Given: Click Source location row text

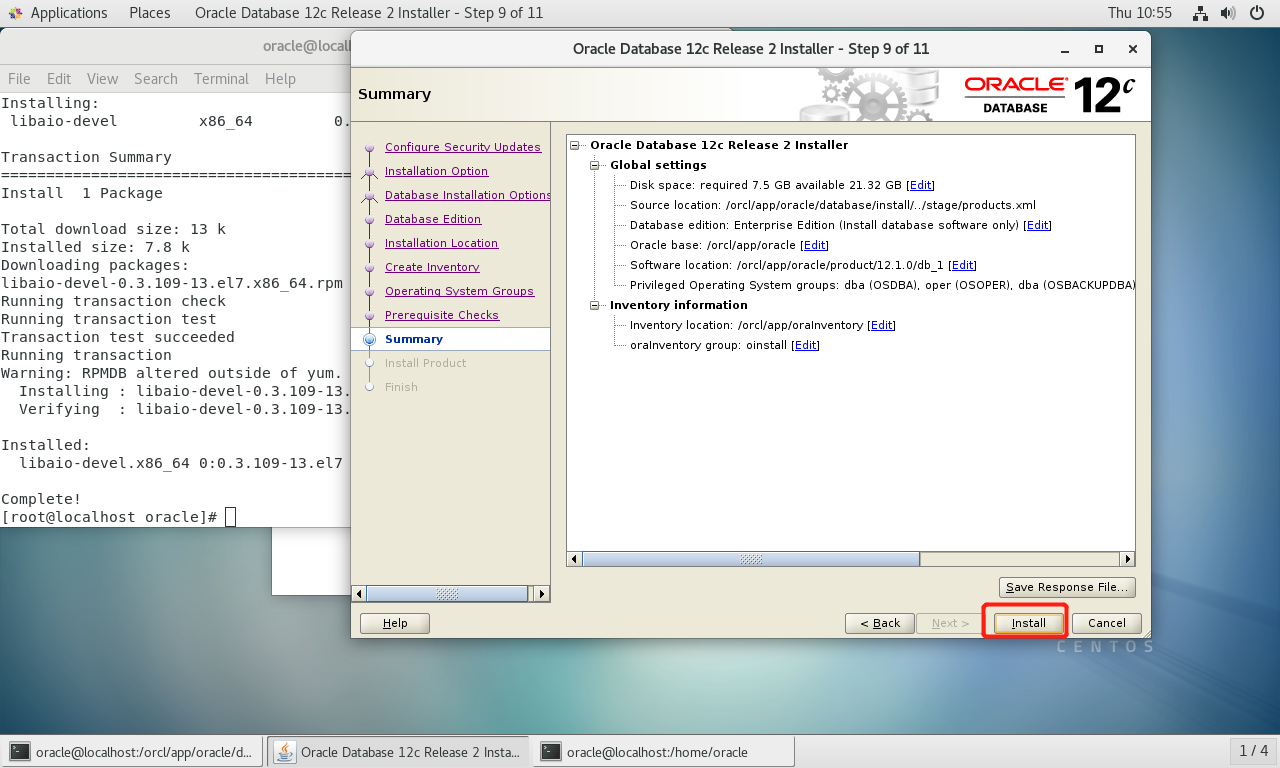Looking at the screenshot, I should (833, 205).
